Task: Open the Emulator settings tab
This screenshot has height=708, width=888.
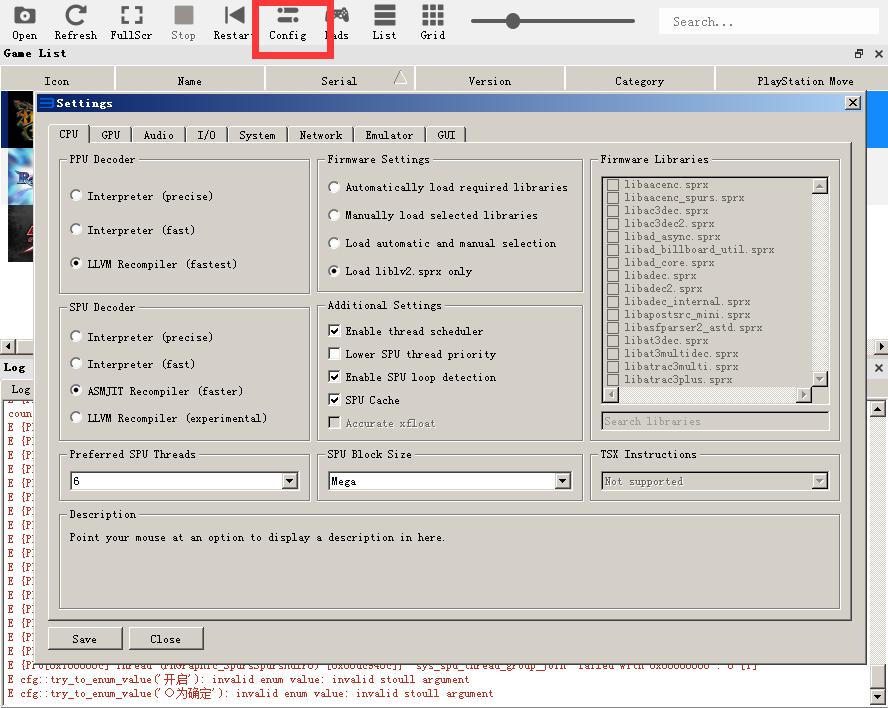Action: (x=389, y=135)
